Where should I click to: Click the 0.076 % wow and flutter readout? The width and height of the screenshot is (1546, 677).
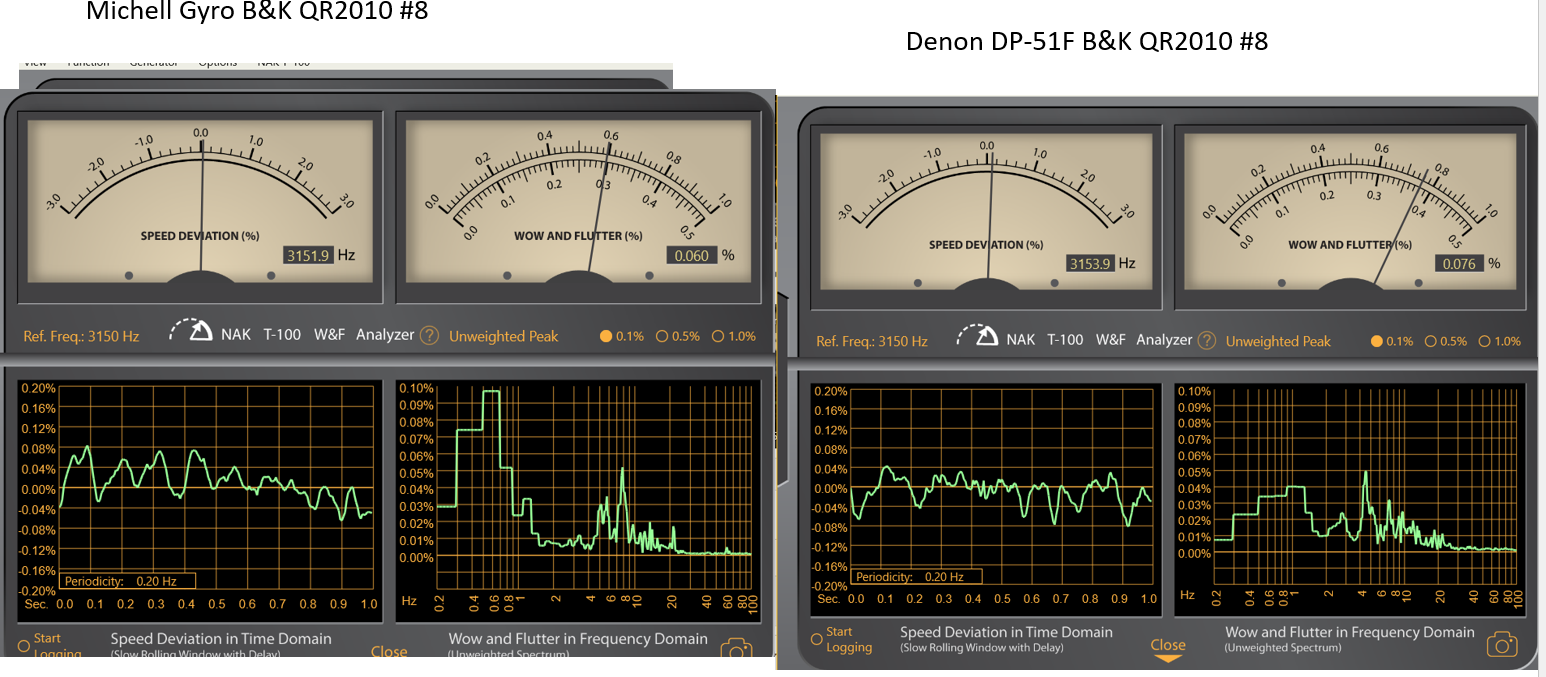pos(1461,263)
